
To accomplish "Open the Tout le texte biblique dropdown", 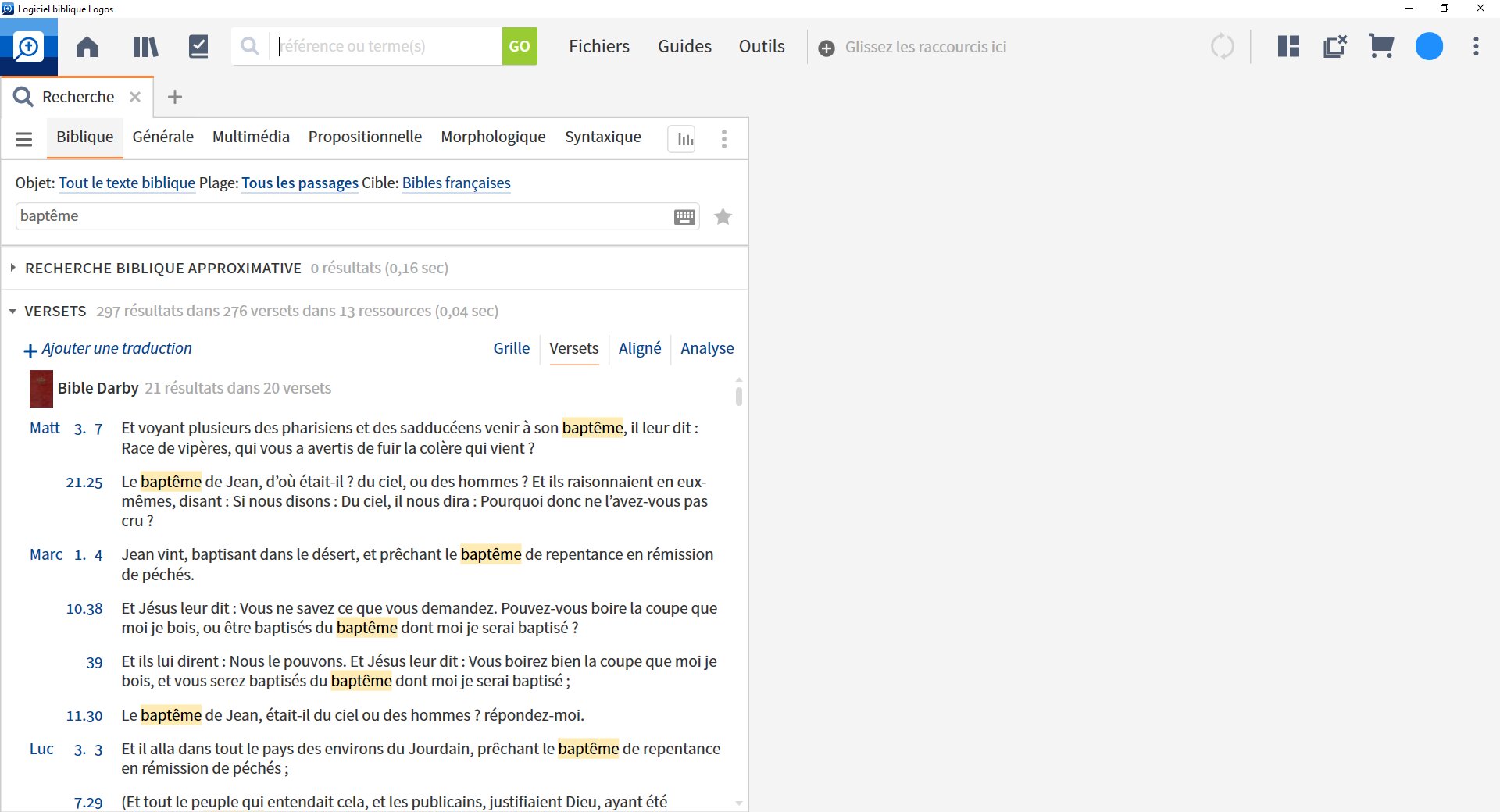I will click(x=127, y=183).
